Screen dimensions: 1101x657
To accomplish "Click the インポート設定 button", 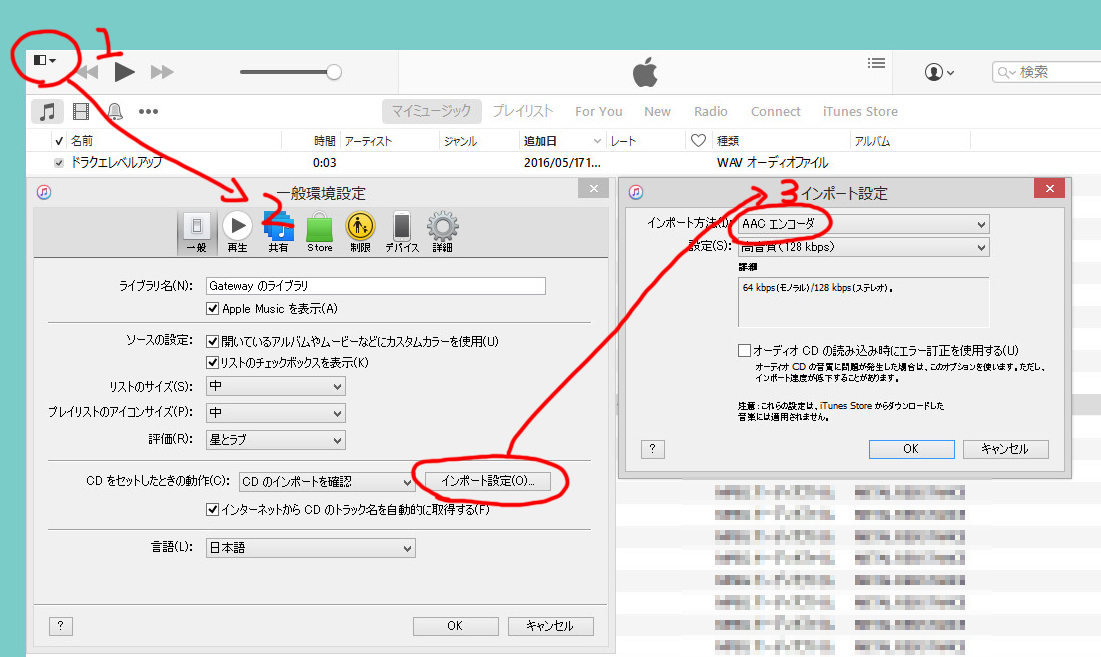I will tap(488, 481).
